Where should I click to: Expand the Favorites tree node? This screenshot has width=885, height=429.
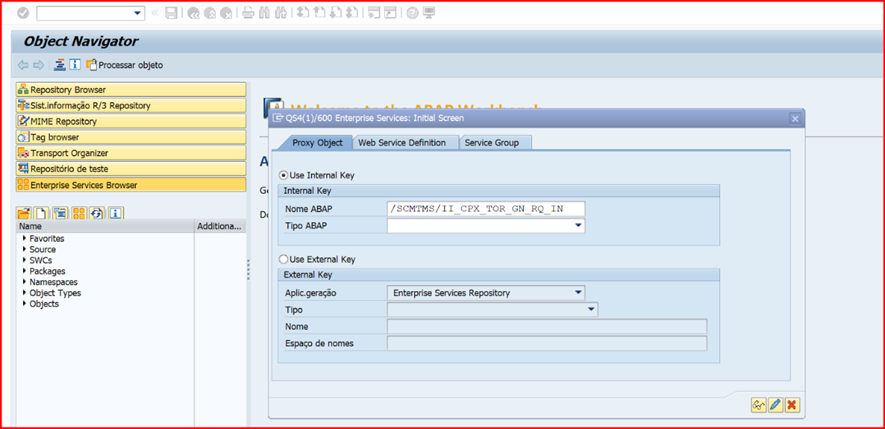24,239
